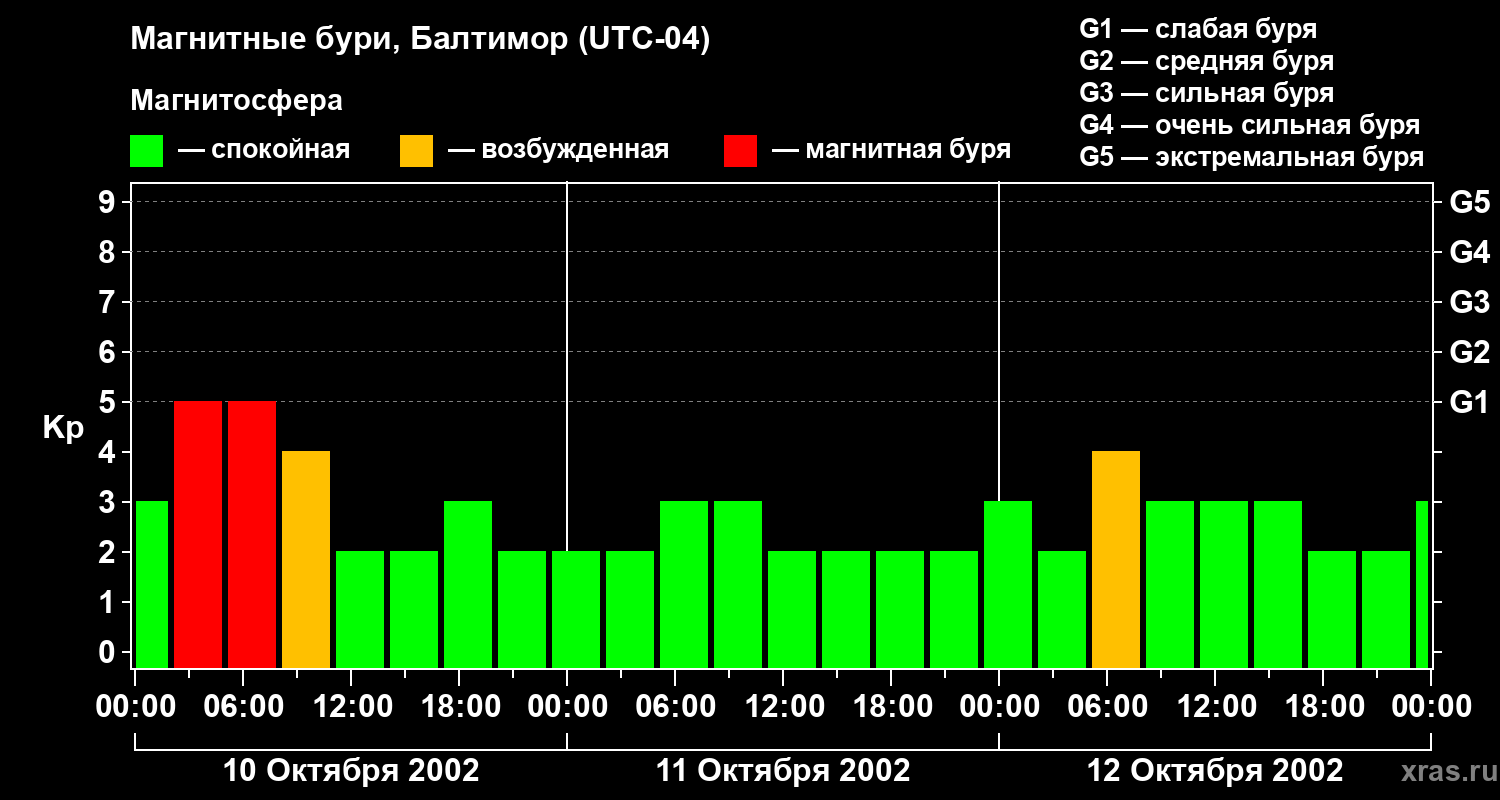Click the 'Магнитосфера' legend heading
1500x800 pixels.
pos(236,101)
